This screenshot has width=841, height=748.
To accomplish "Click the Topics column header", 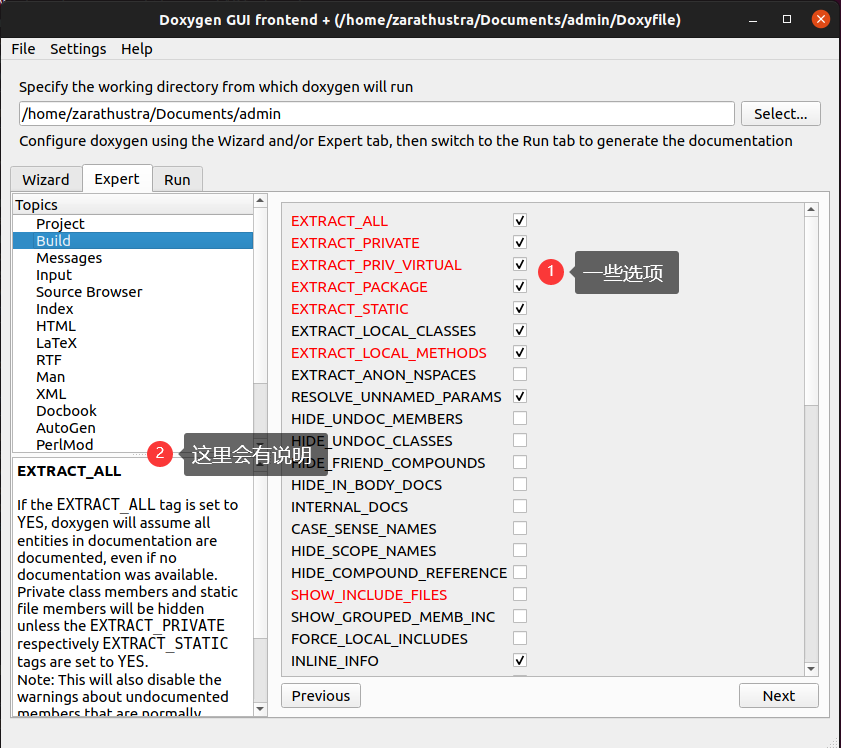I will (x=132, y=205).
